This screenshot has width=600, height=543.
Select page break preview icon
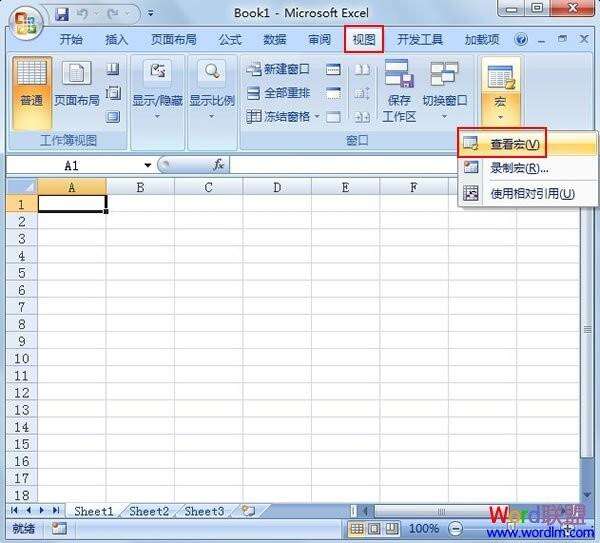[x=113, y=69]
